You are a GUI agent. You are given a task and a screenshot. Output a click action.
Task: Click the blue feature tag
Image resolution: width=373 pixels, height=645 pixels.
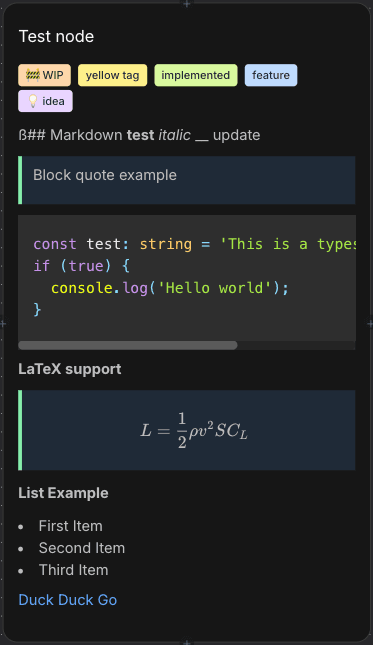tap(271, 75)
